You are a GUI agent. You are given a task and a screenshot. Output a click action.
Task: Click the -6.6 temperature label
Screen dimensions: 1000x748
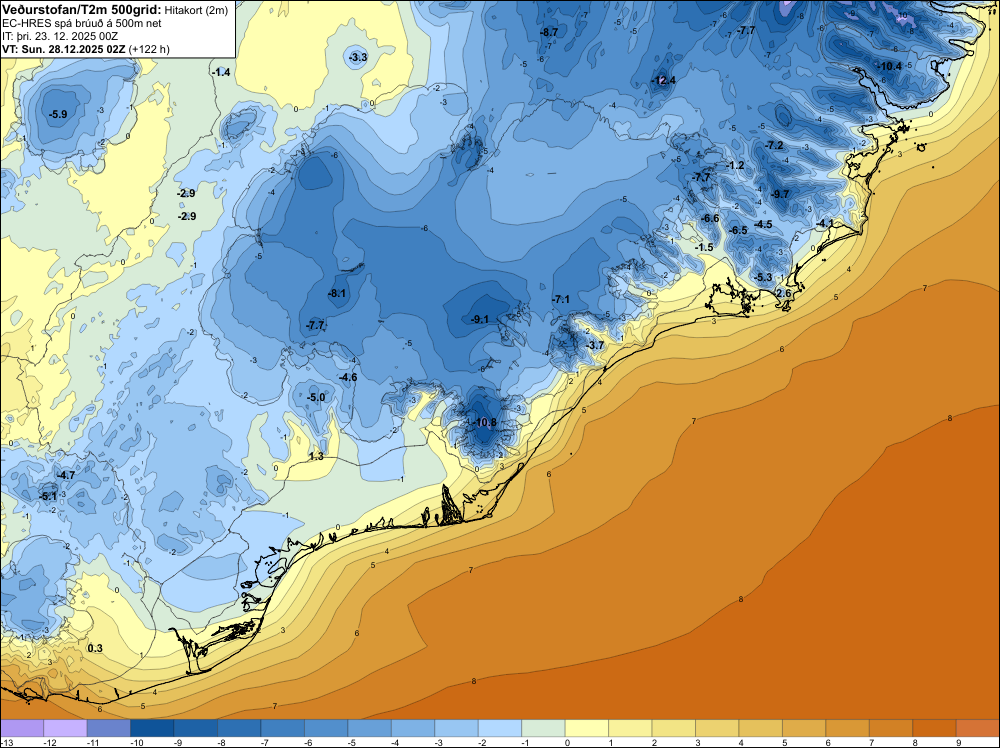coord(710,219)
